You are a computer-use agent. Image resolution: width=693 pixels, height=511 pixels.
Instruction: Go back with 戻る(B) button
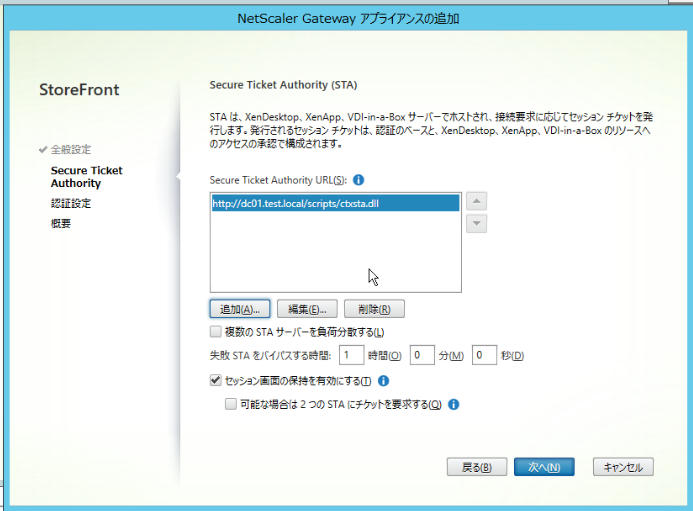click(477, 467)
